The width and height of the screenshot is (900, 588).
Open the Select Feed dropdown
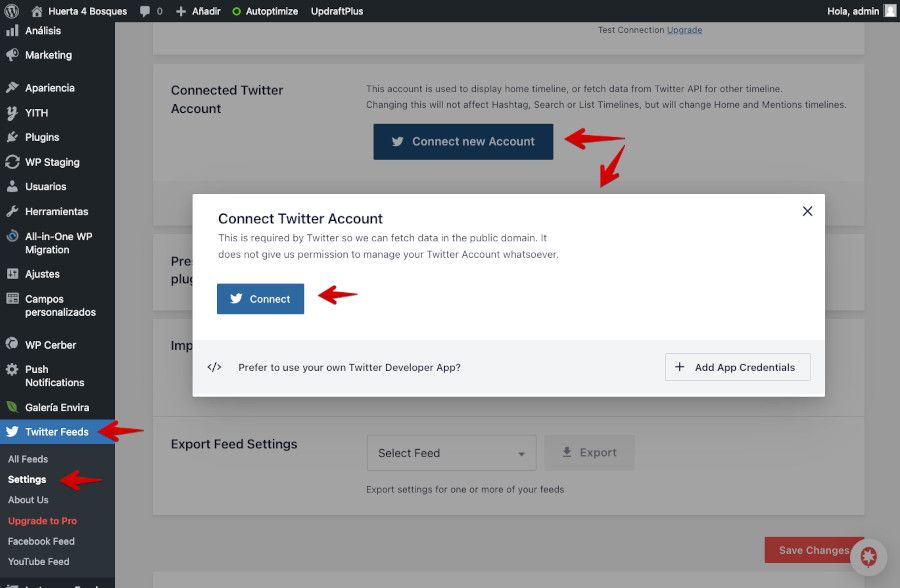[x=452, y=453]
